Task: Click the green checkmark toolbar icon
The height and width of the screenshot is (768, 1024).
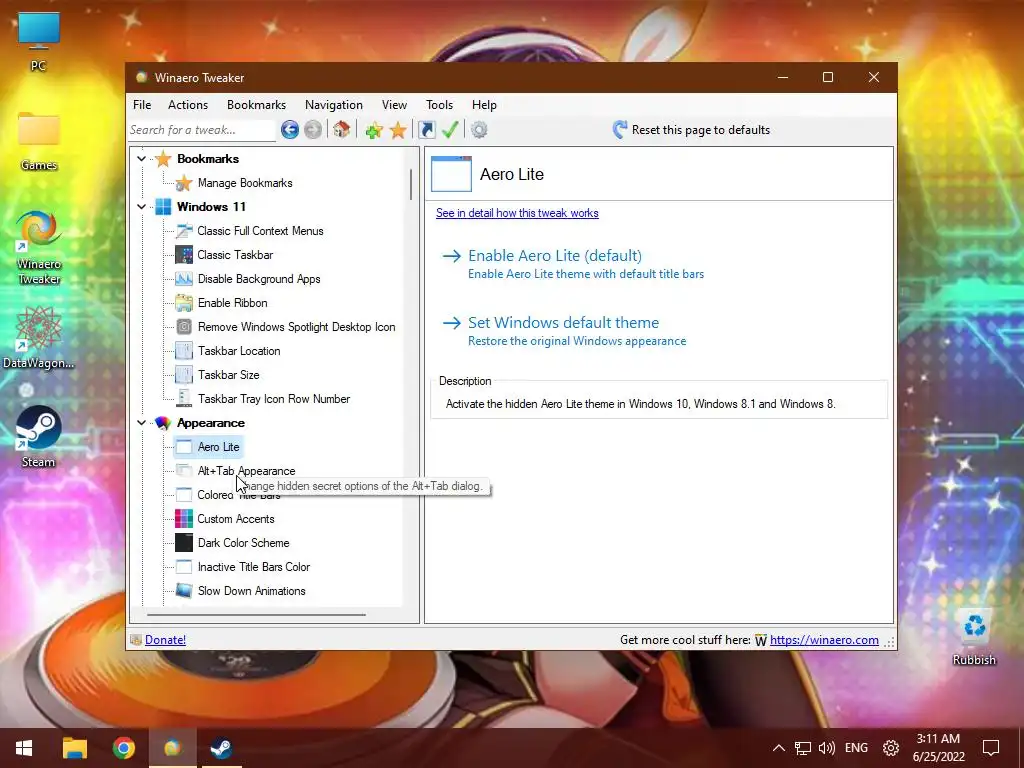Action: coord(450,130)
